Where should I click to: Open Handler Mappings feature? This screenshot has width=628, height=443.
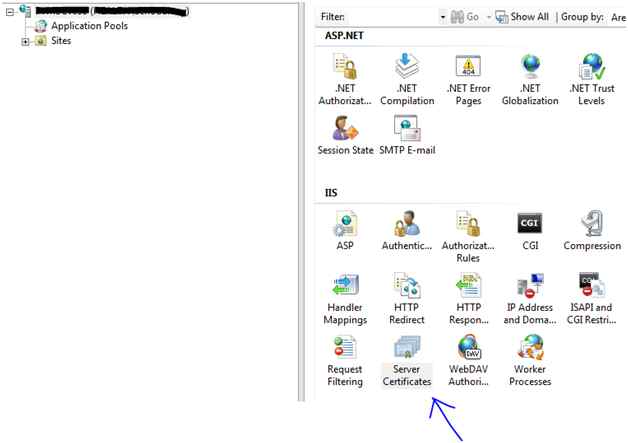pyautogui.click(x=345, y=299)
